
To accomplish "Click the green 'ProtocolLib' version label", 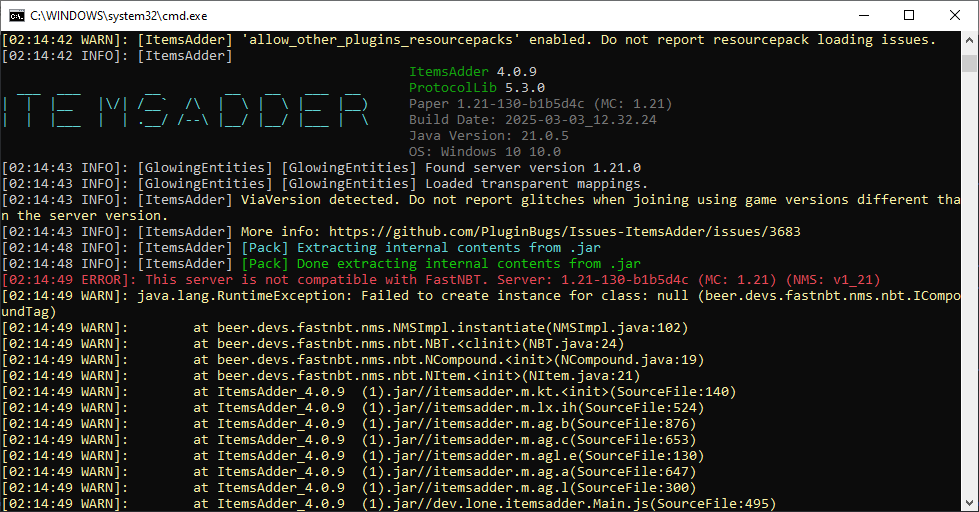I will [453, 88].
